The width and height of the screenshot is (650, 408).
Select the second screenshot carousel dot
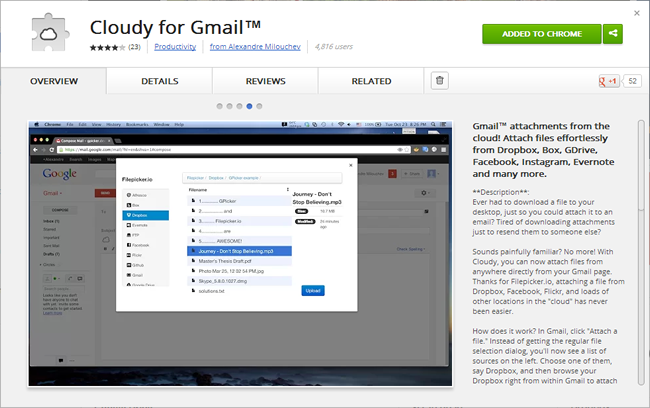(229, 106)
